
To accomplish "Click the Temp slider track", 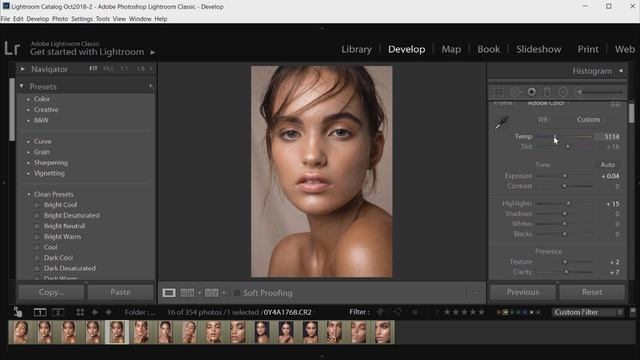I will pyautogui.click(x=564, y=136).
